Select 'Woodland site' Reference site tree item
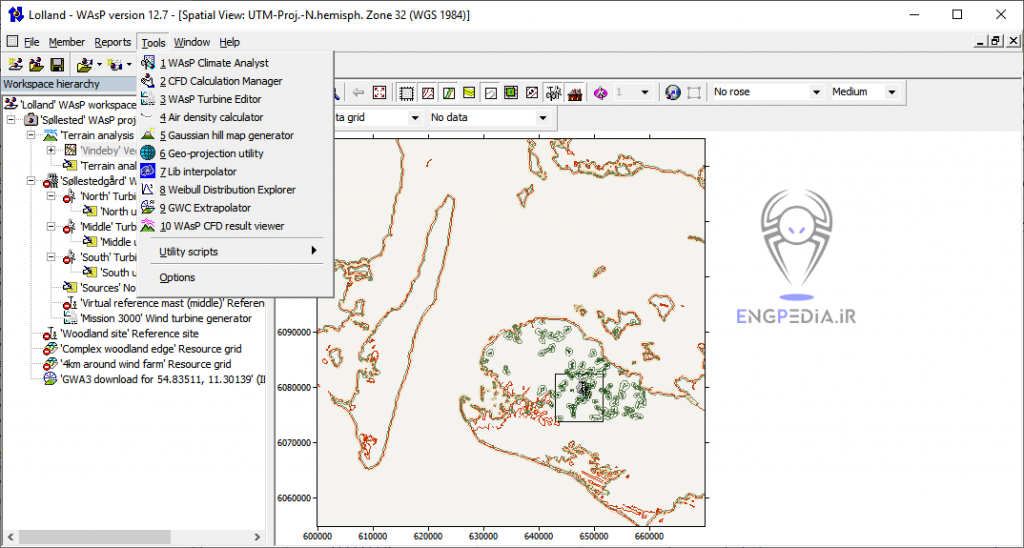 [128, 334]
